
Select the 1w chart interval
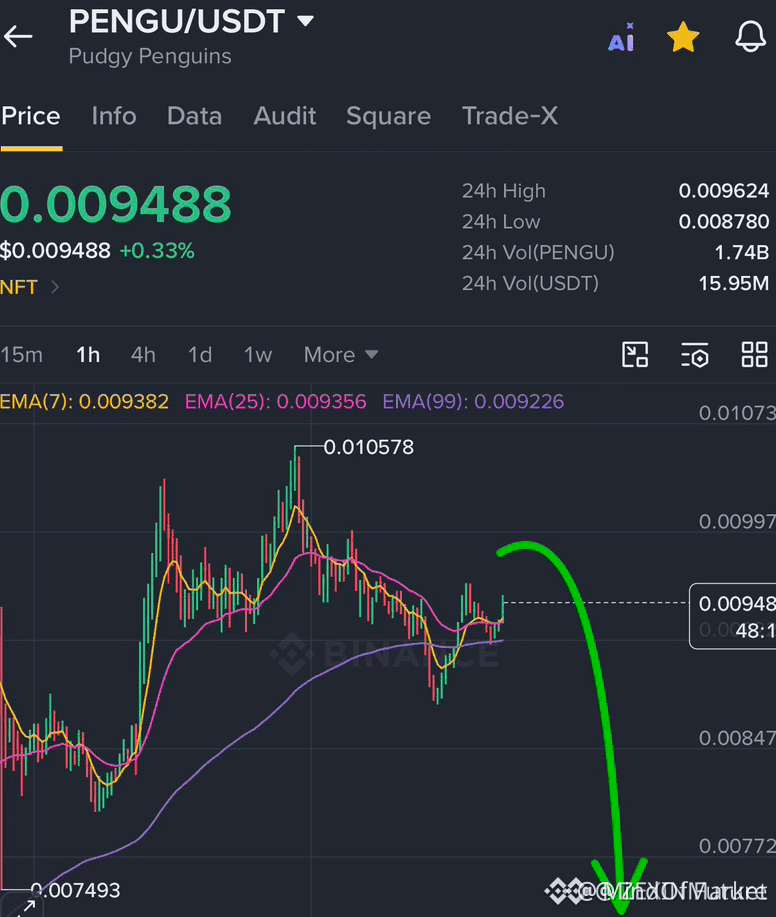tap(258, 355)
